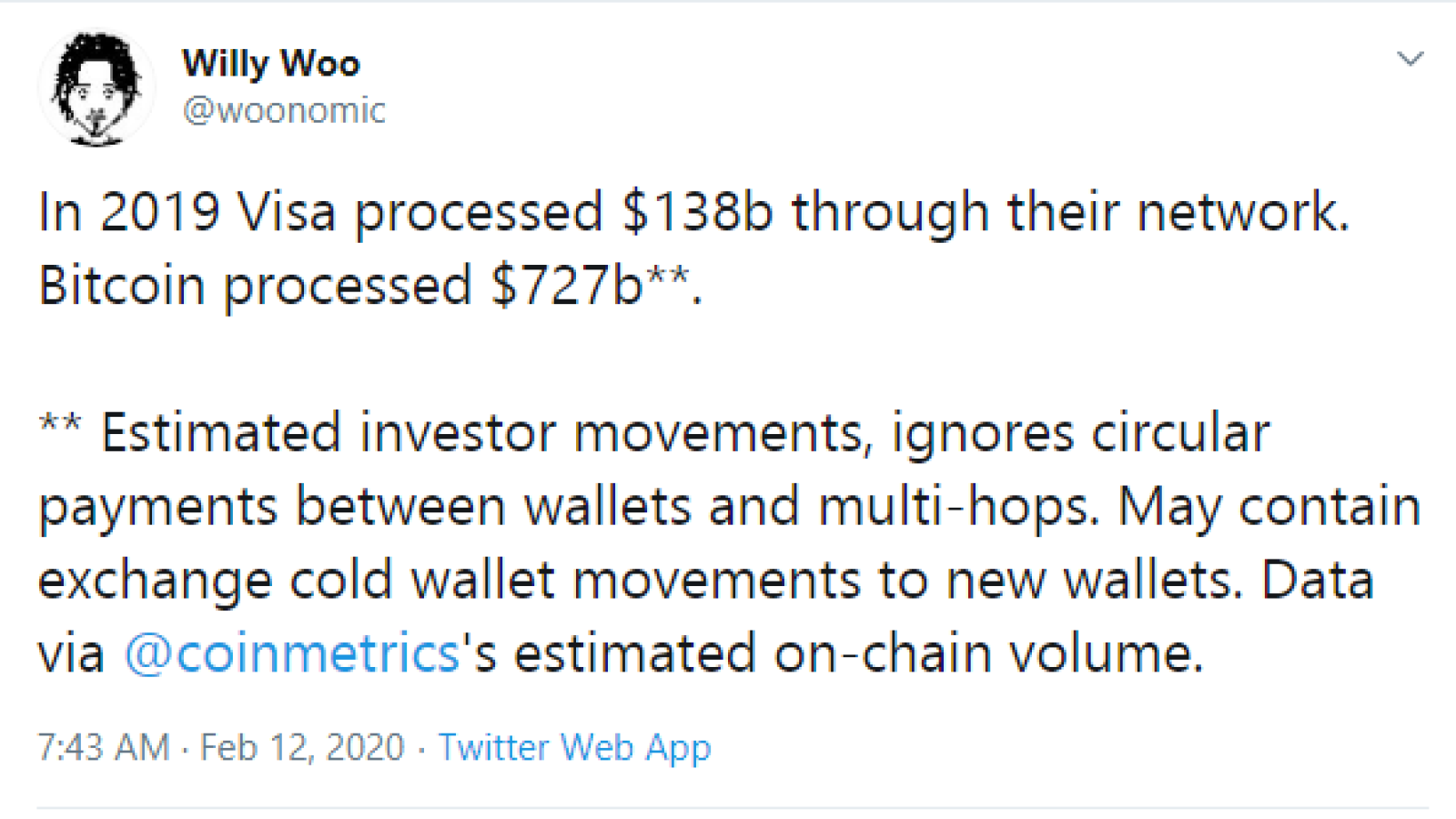This screenshot has width=1456, height=819.
Task: Click the $138b figure in the tweet
Action: [x=697, y=212]
